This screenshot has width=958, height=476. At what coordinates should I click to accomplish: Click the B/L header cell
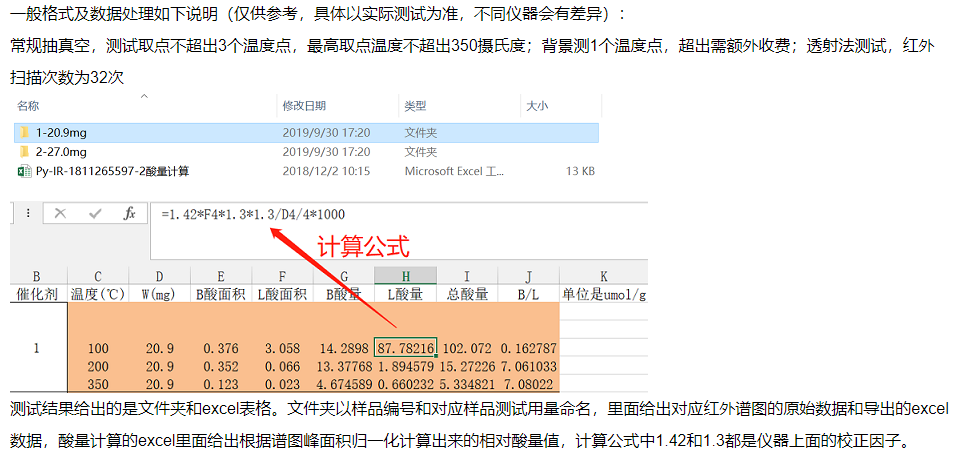(528, 295)
